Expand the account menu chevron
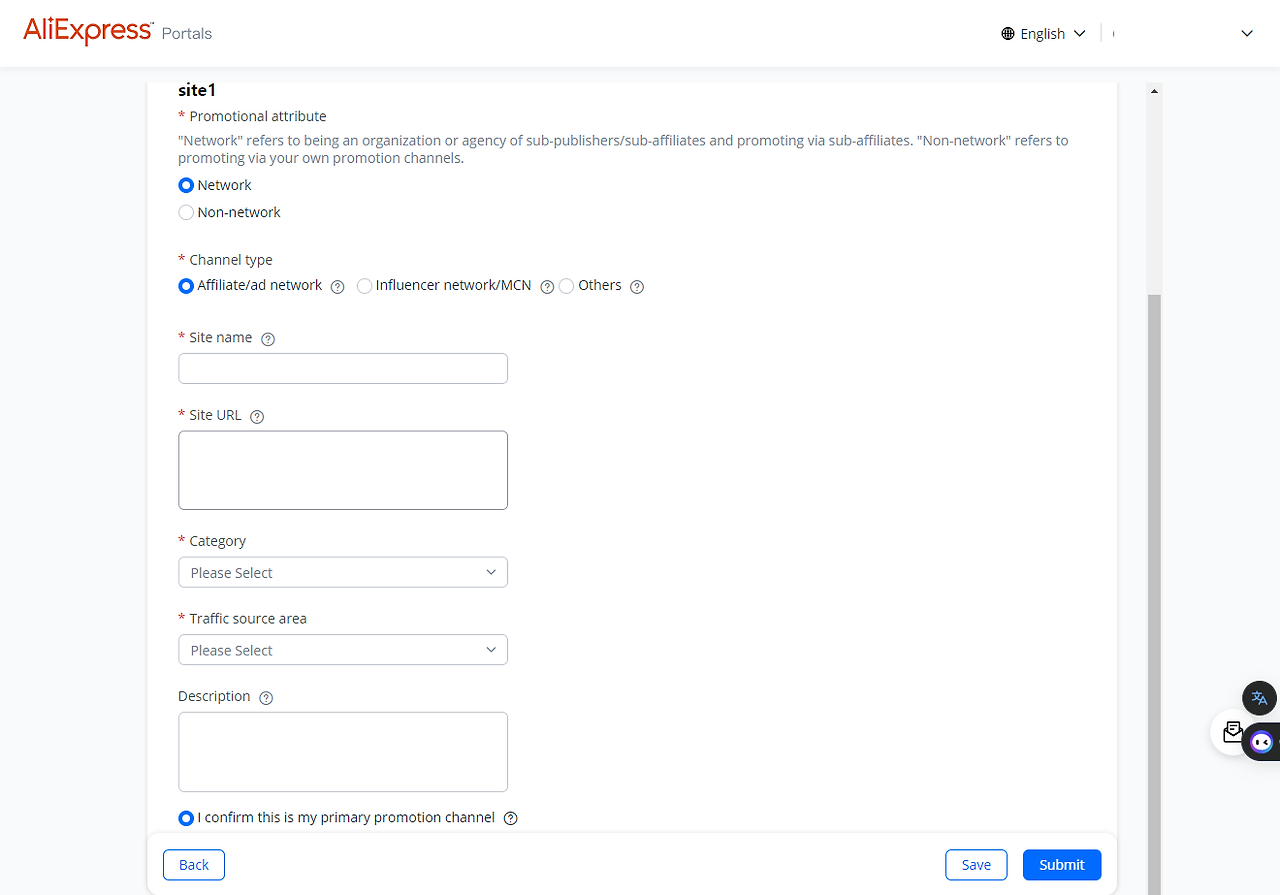 [1247, 34]
